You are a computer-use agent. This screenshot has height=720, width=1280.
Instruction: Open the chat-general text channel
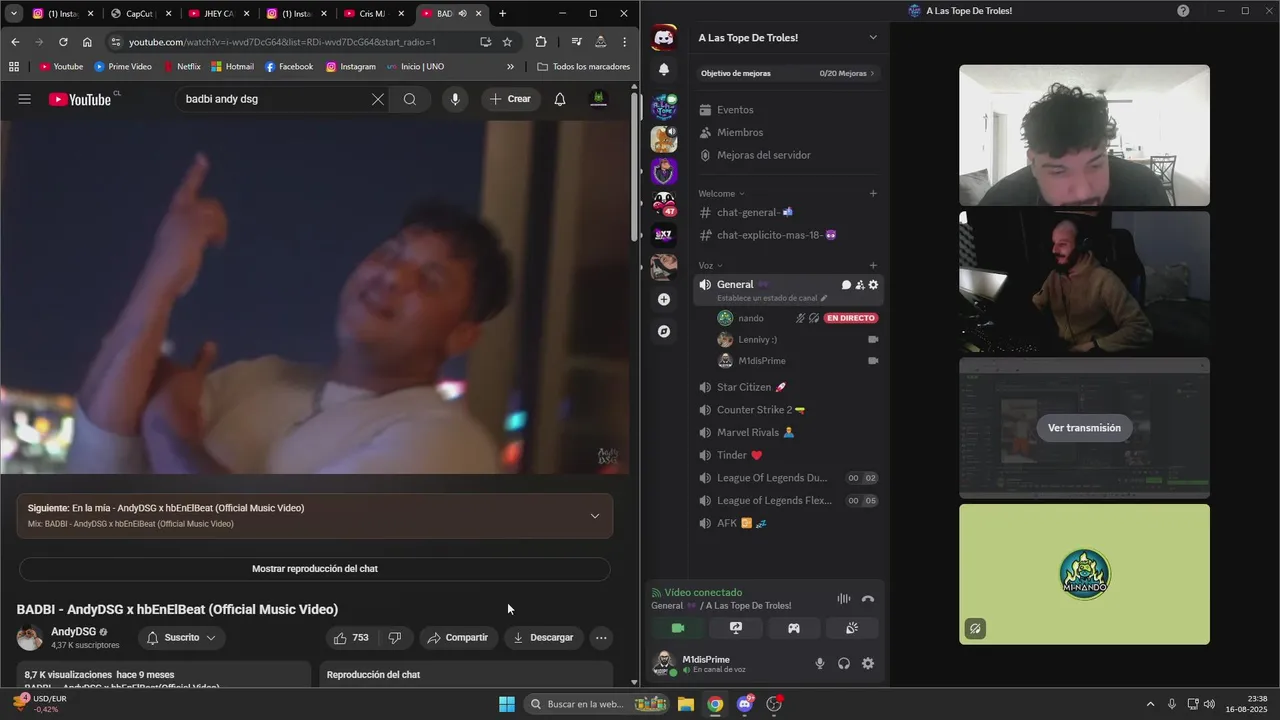788,212
